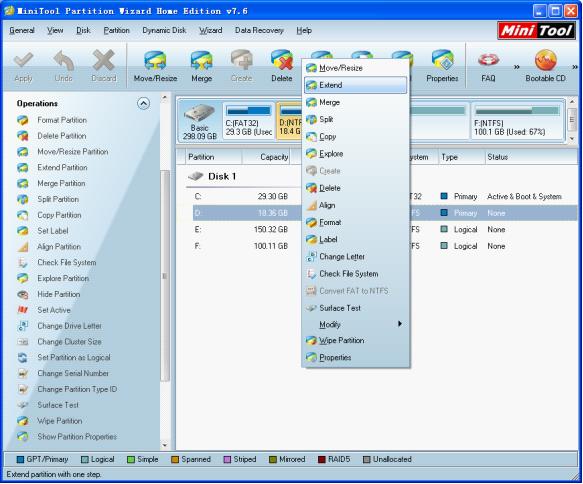The height and width of the screenshot is (484, 583).
Task: Open the Dynamic Disk menu
Action: click(164, 30)
